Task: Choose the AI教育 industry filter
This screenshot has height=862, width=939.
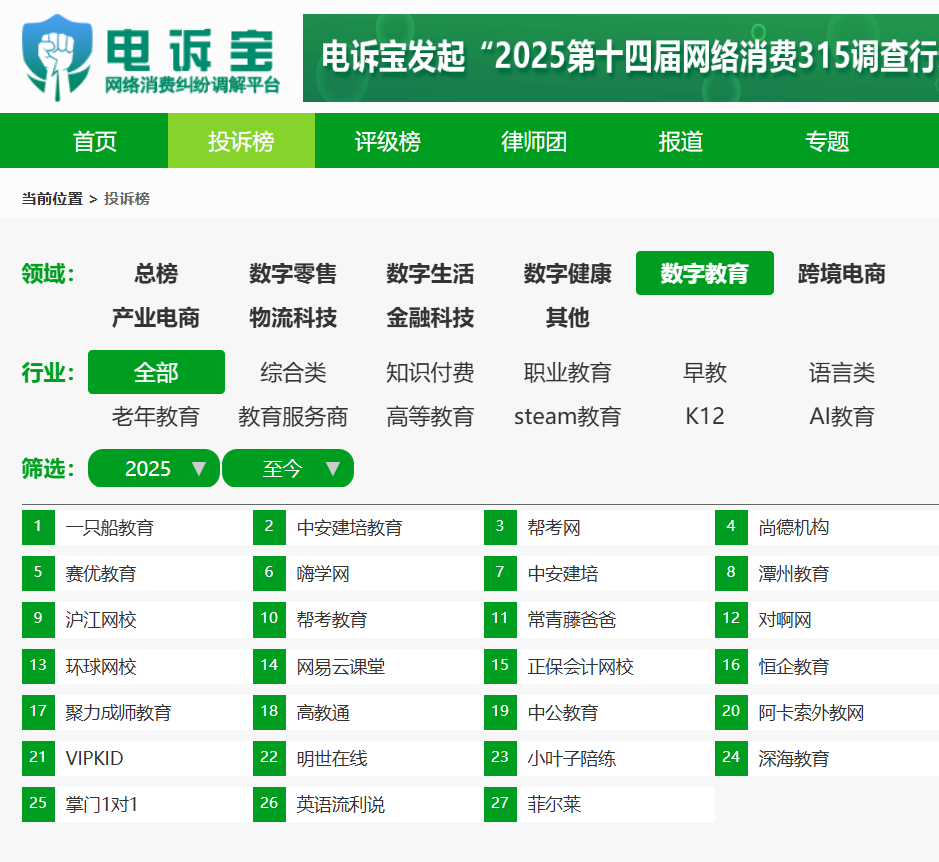Action: pyautogui.click(x=842, y=416)
